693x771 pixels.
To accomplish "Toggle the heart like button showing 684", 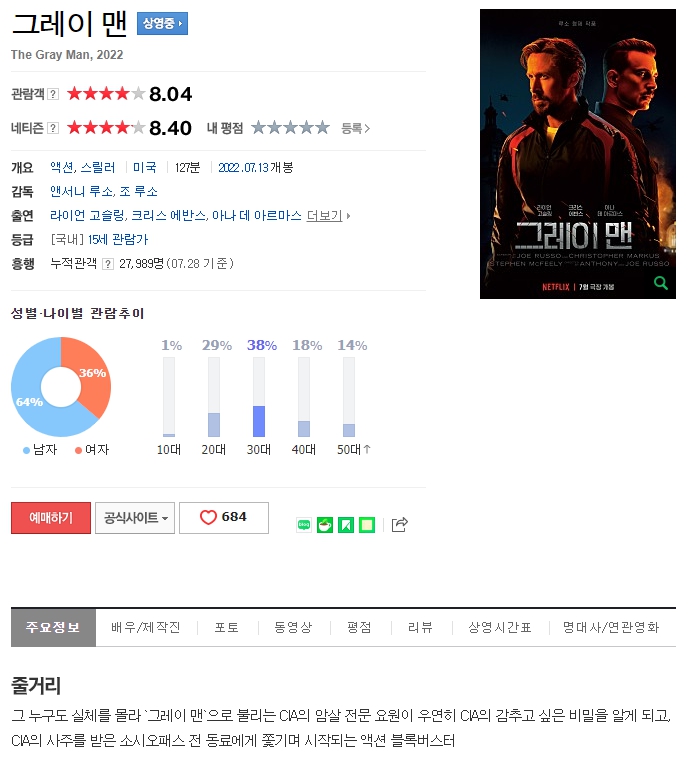I will click(x=224, y=518).
